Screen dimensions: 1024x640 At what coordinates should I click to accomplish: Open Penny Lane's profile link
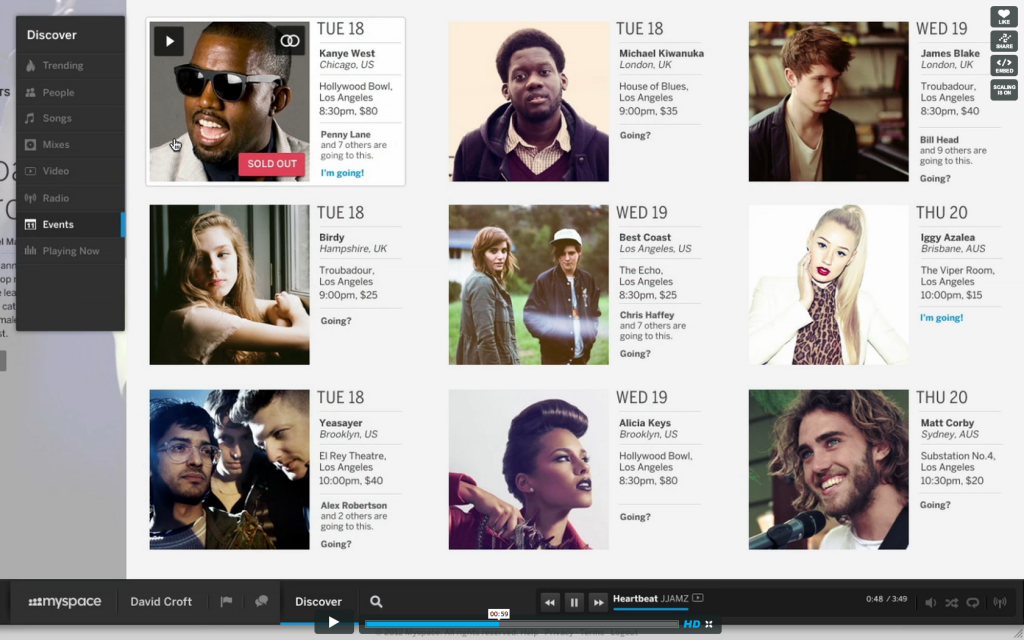coord(345,135)
